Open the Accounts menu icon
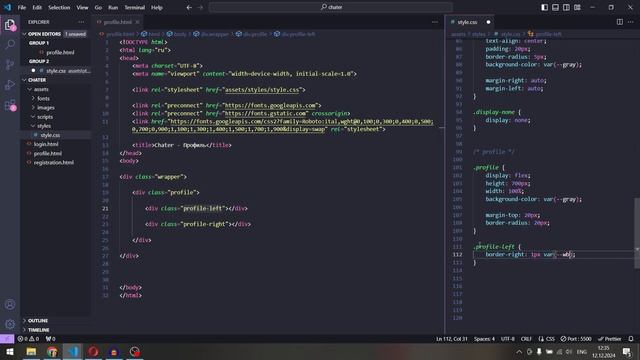The height and width of the screenshot is (360, 640). [10, 304]
